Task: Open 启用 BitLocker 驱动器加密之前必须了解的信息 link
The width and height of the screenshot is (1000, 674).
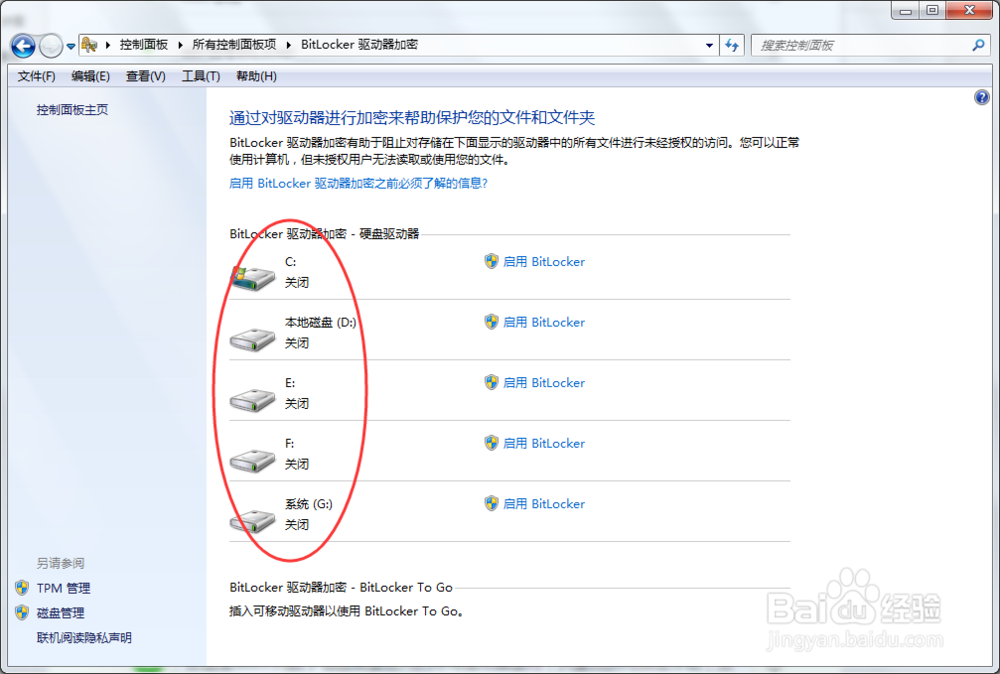Action: pos(358,184)
